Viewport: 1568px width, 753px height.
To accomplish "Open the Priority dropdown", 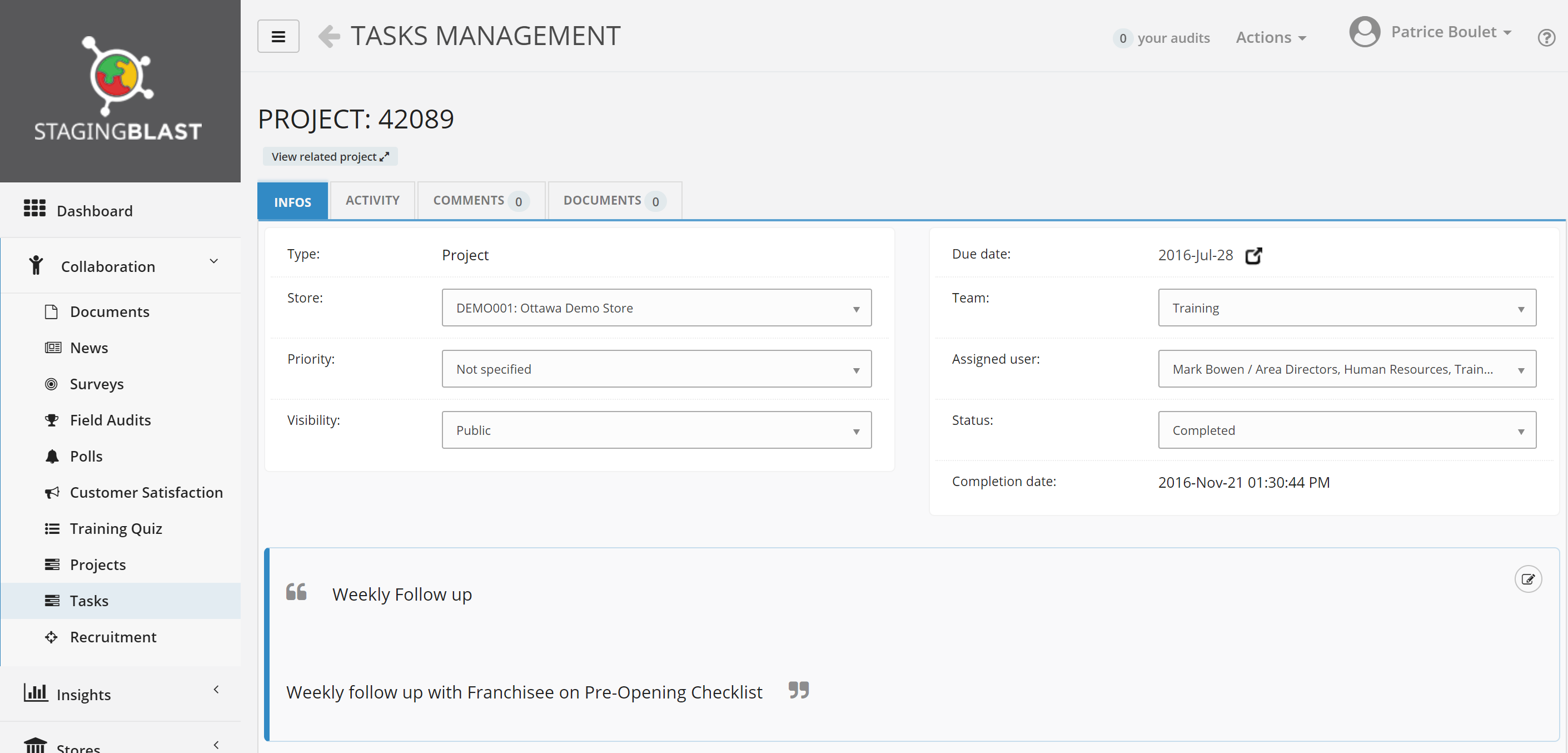I will [x=656, y=369].
